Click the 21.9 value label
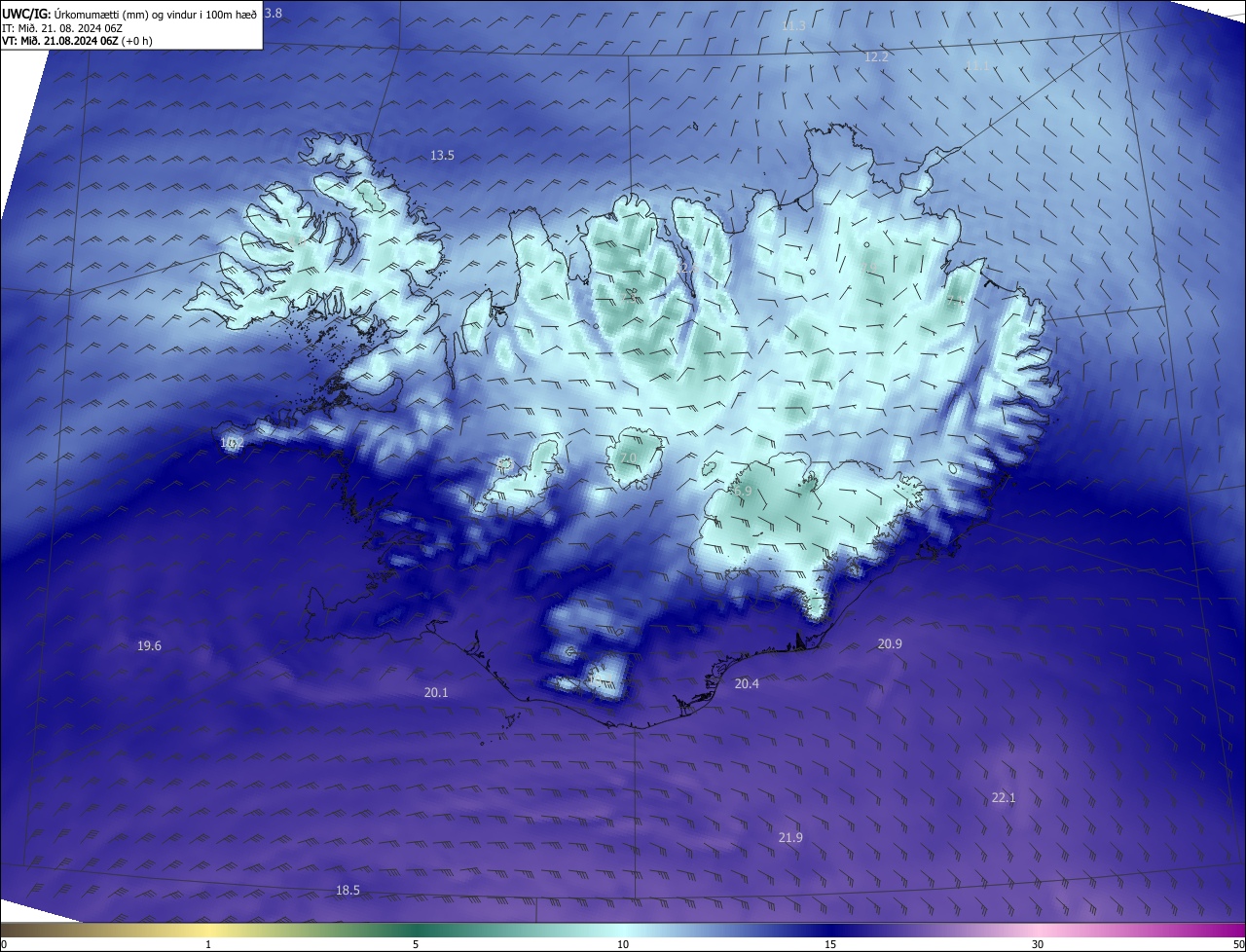The image size is (1246, 952). (x=790, y=838)
